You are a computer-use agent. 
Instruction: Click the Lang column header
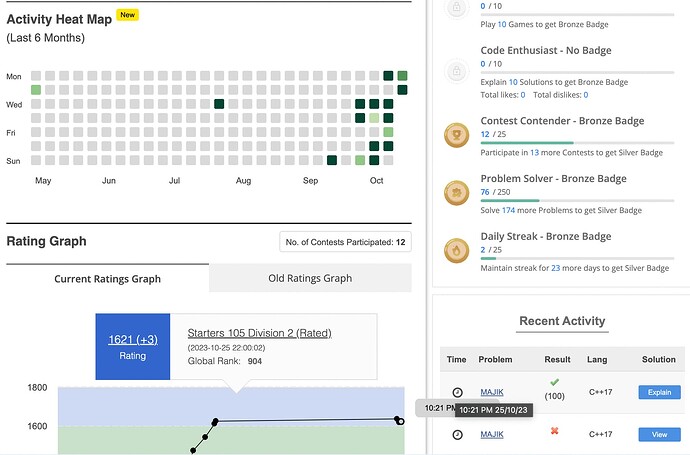pyautogui.click(x=597, y=360)
